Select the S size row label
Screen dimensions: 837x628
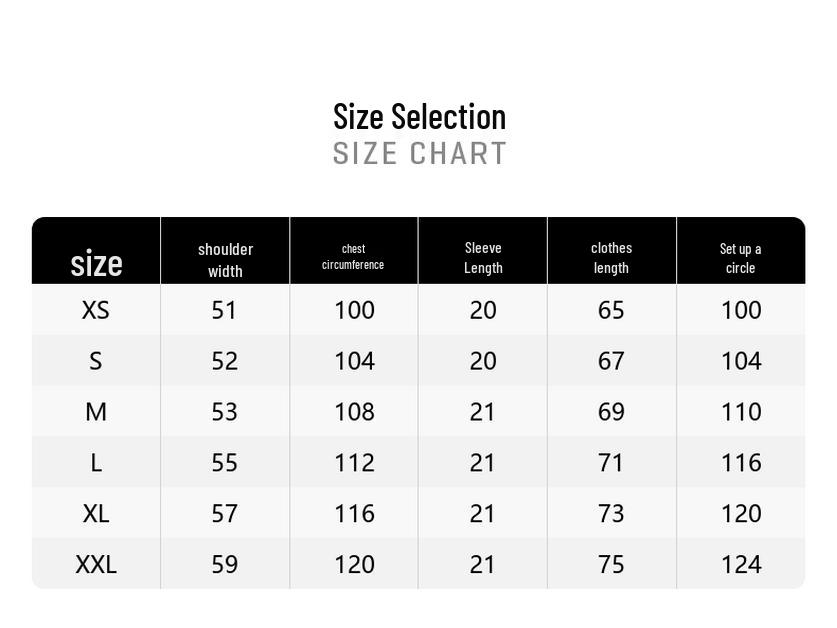pyautogui.click(x=96, y=361)
